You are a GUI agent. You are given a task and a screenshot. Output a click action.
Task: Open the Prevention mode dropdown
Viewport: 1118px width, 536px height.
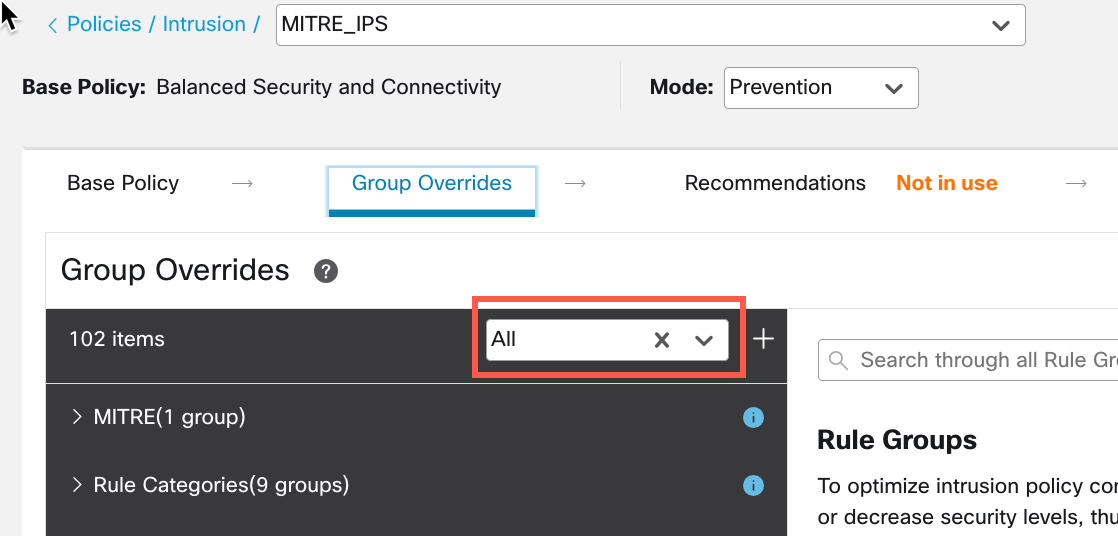pyautogui.click(x=893, y=88)
